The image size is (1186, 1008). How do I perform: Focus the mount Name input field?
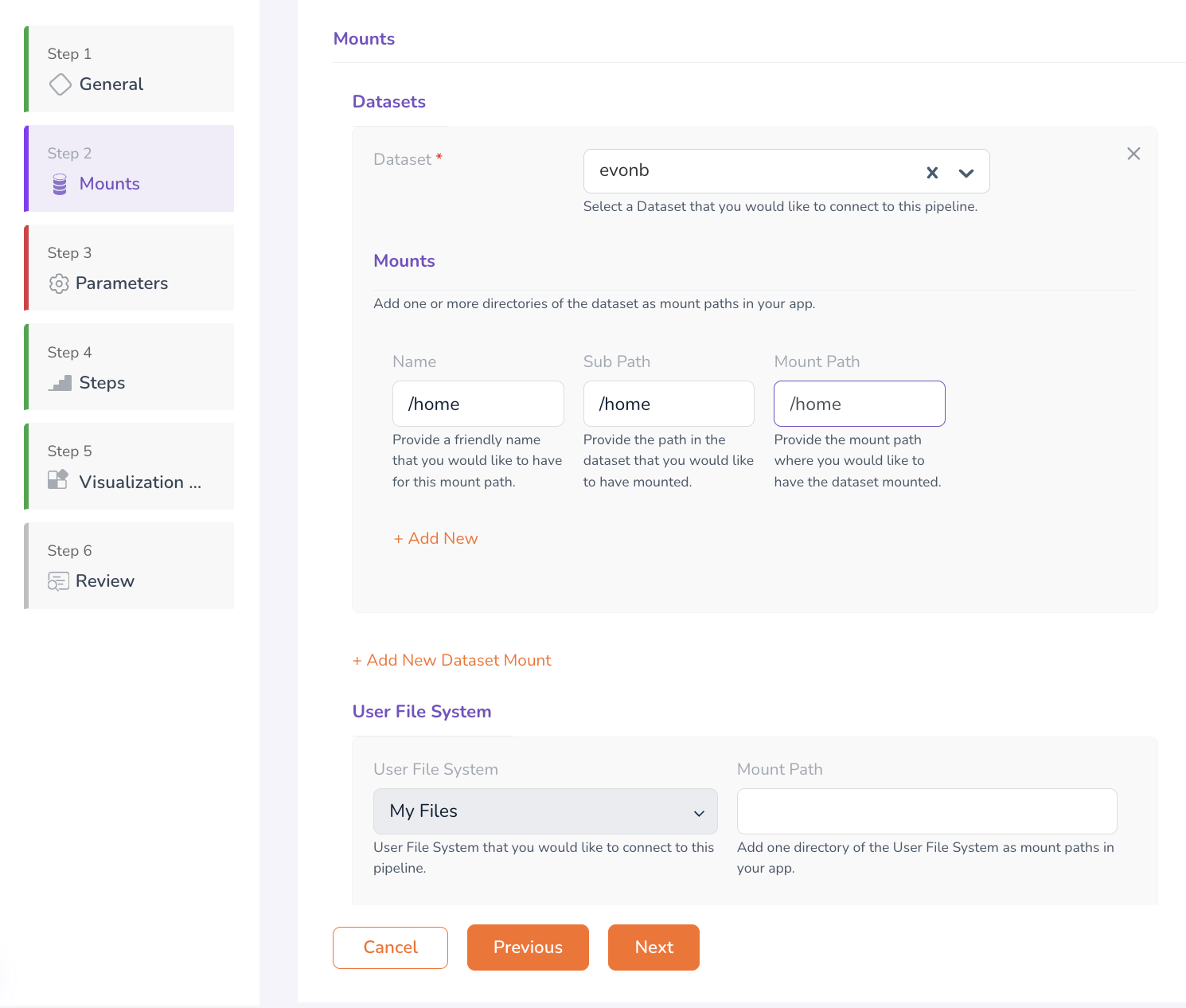pos(478,404)
